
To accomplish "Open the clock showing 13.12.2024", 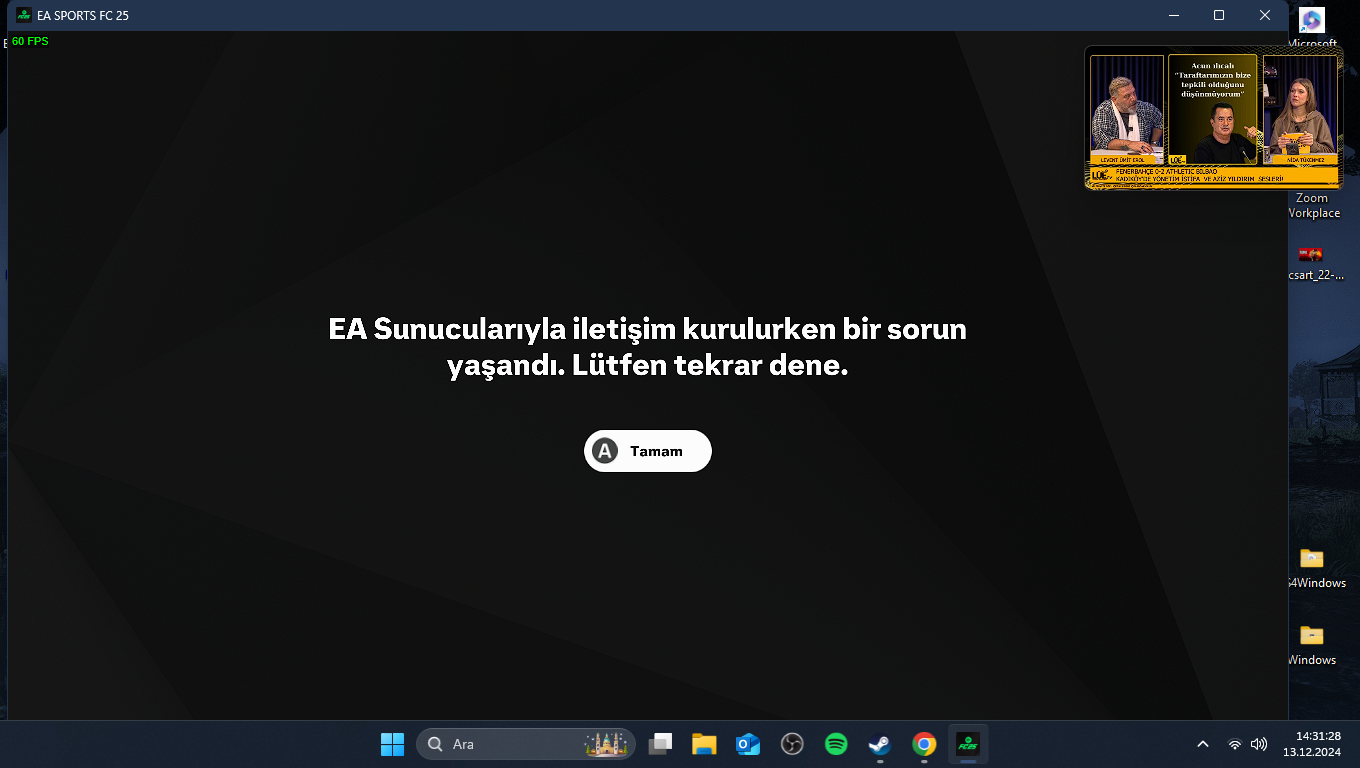I will 1312,744.
